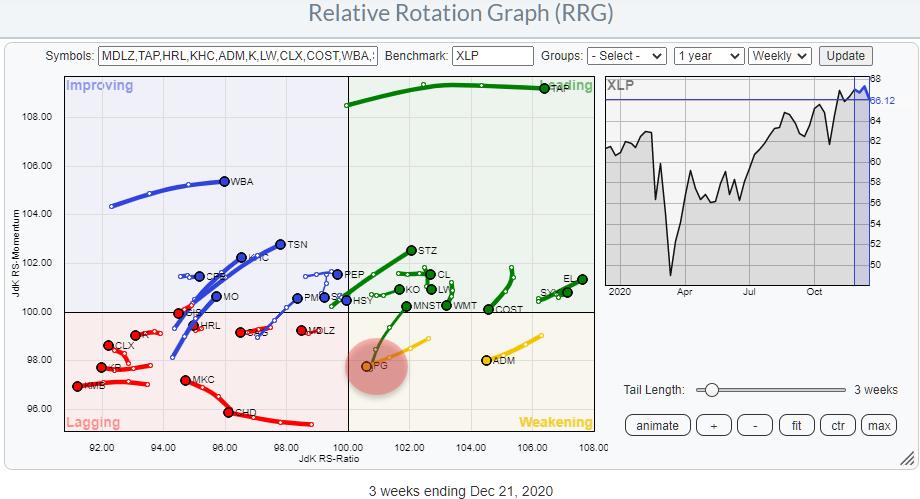
Task: Click the plus zoom-in button
Action: pyautogui.click(x=713, y=426)
